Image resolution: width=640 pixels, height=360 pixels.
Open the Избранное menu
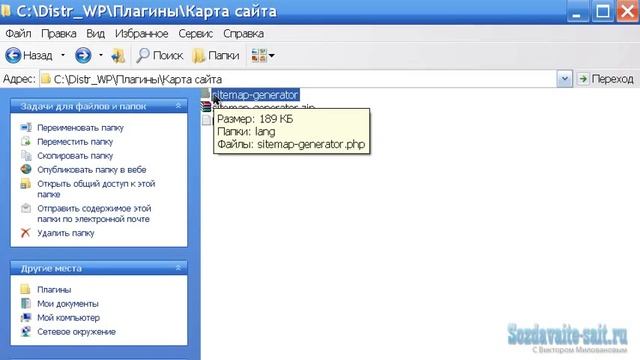142,33
